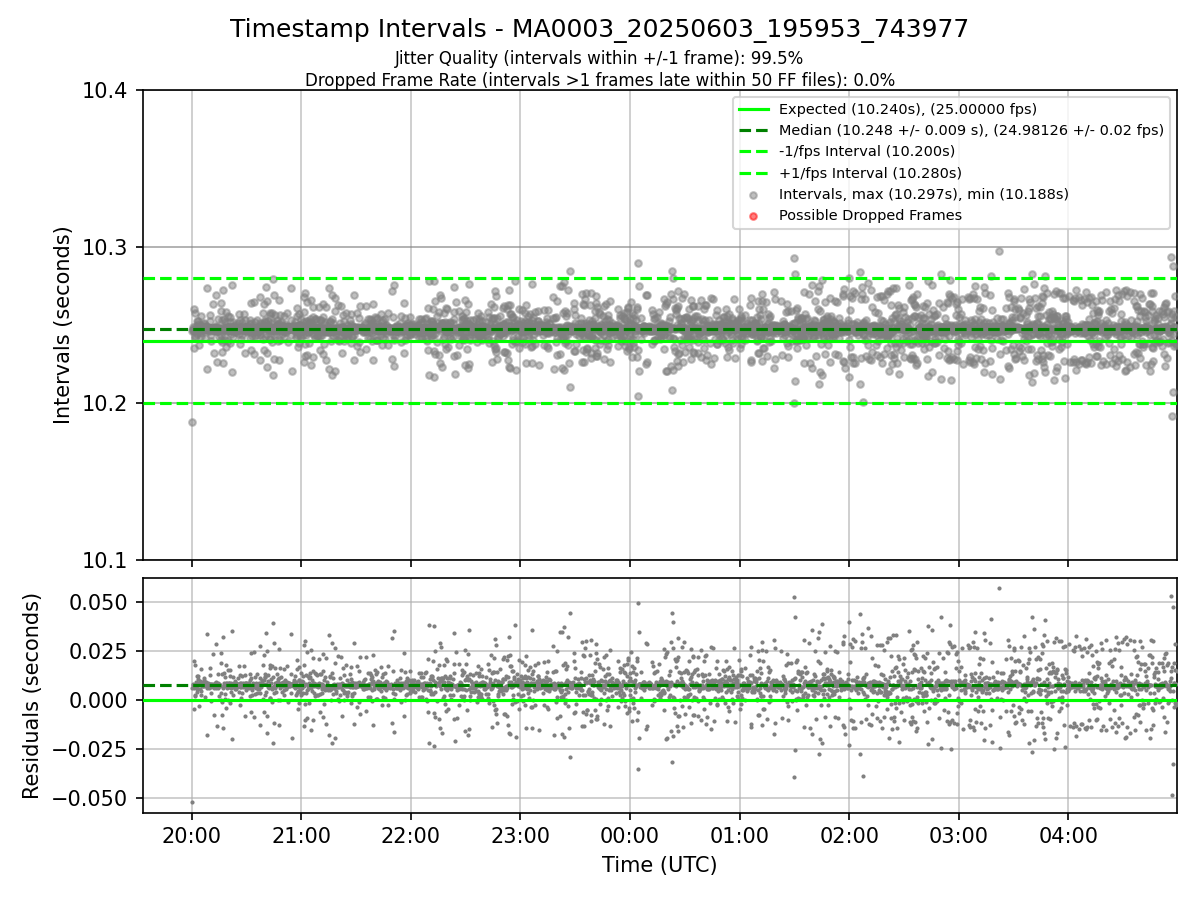Viewport: 1200px width, 900px height.
Task: Click the Intervals (seconds) y-axis label
Action: coord(63,325)
